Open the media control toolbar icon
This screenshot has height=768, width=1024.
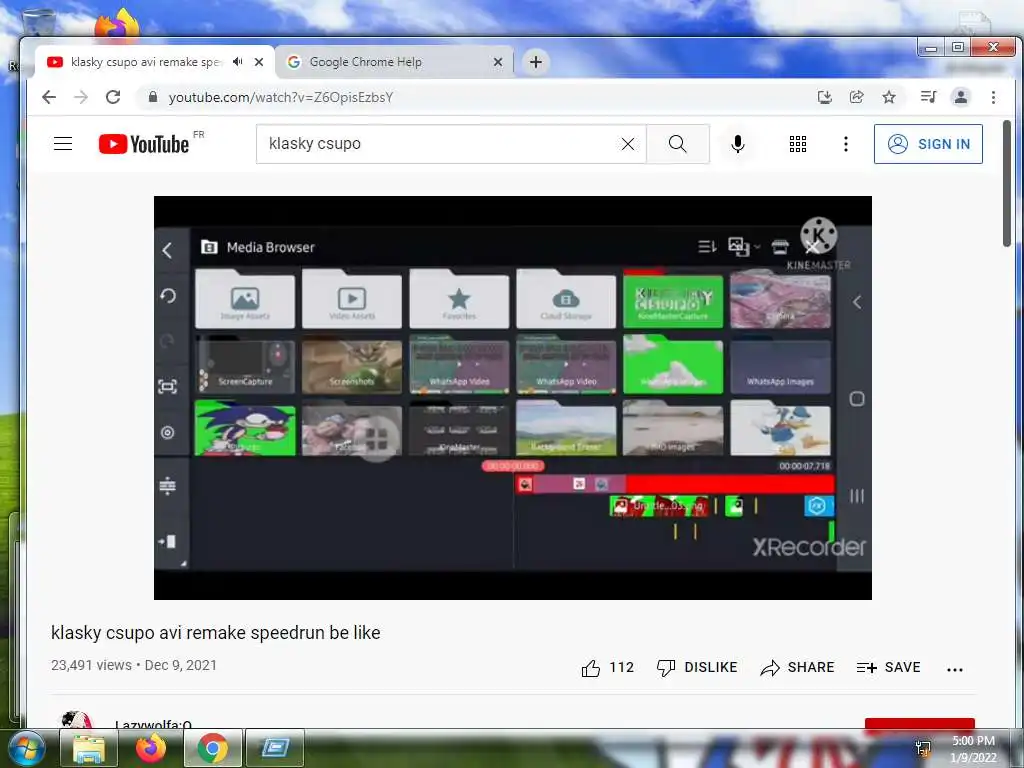tap(928, 97)
